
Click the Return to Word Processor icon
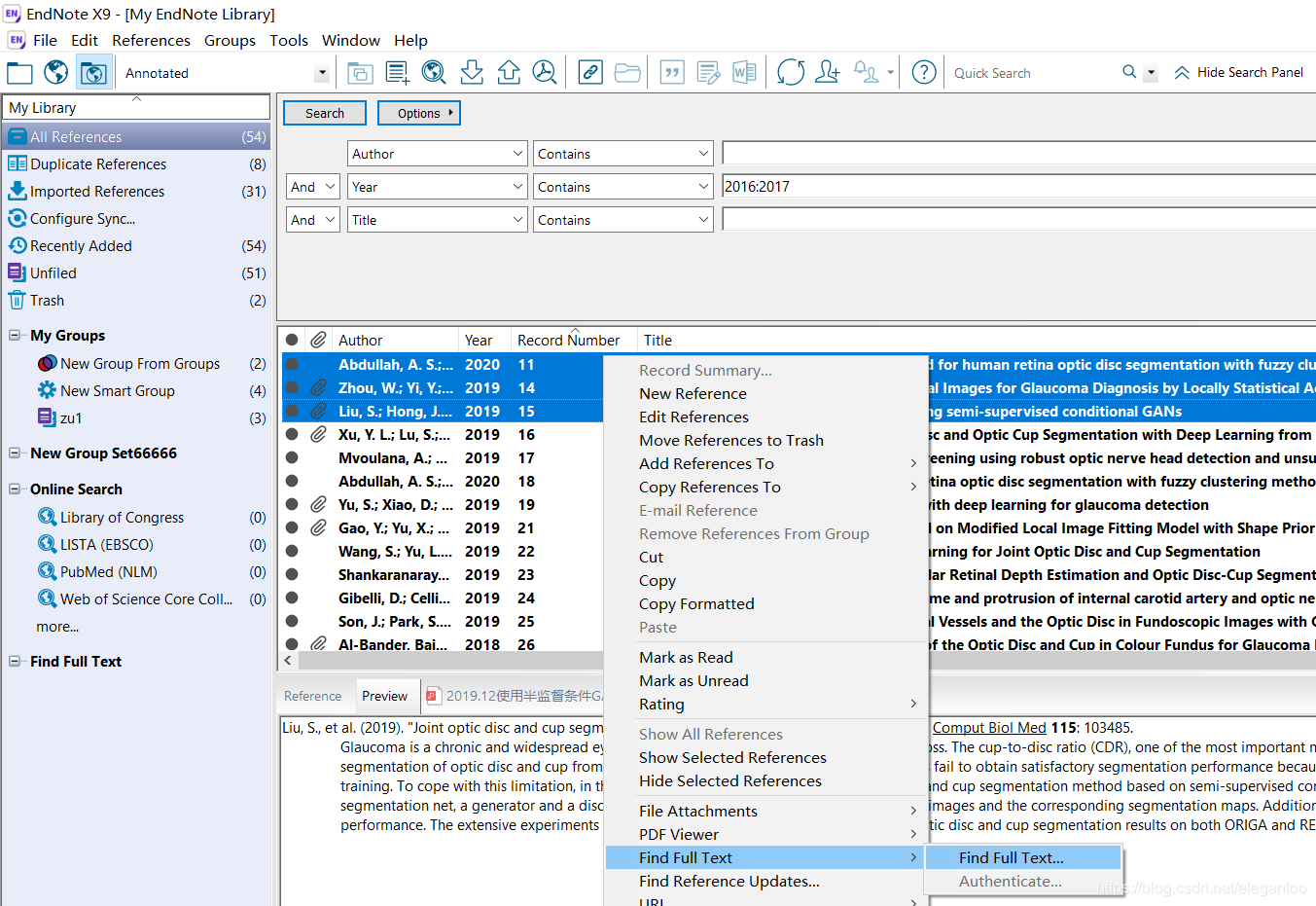click(x=745, y=72)
